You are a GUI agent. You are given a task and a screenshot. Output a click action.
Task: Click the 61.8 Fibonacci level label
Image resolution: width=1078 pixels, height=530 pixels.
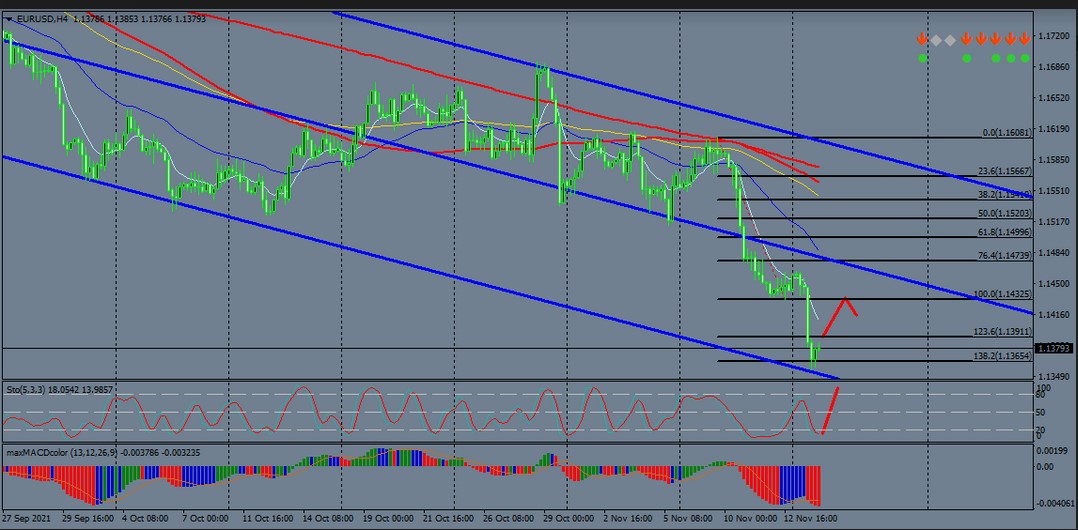[1000, 231]
